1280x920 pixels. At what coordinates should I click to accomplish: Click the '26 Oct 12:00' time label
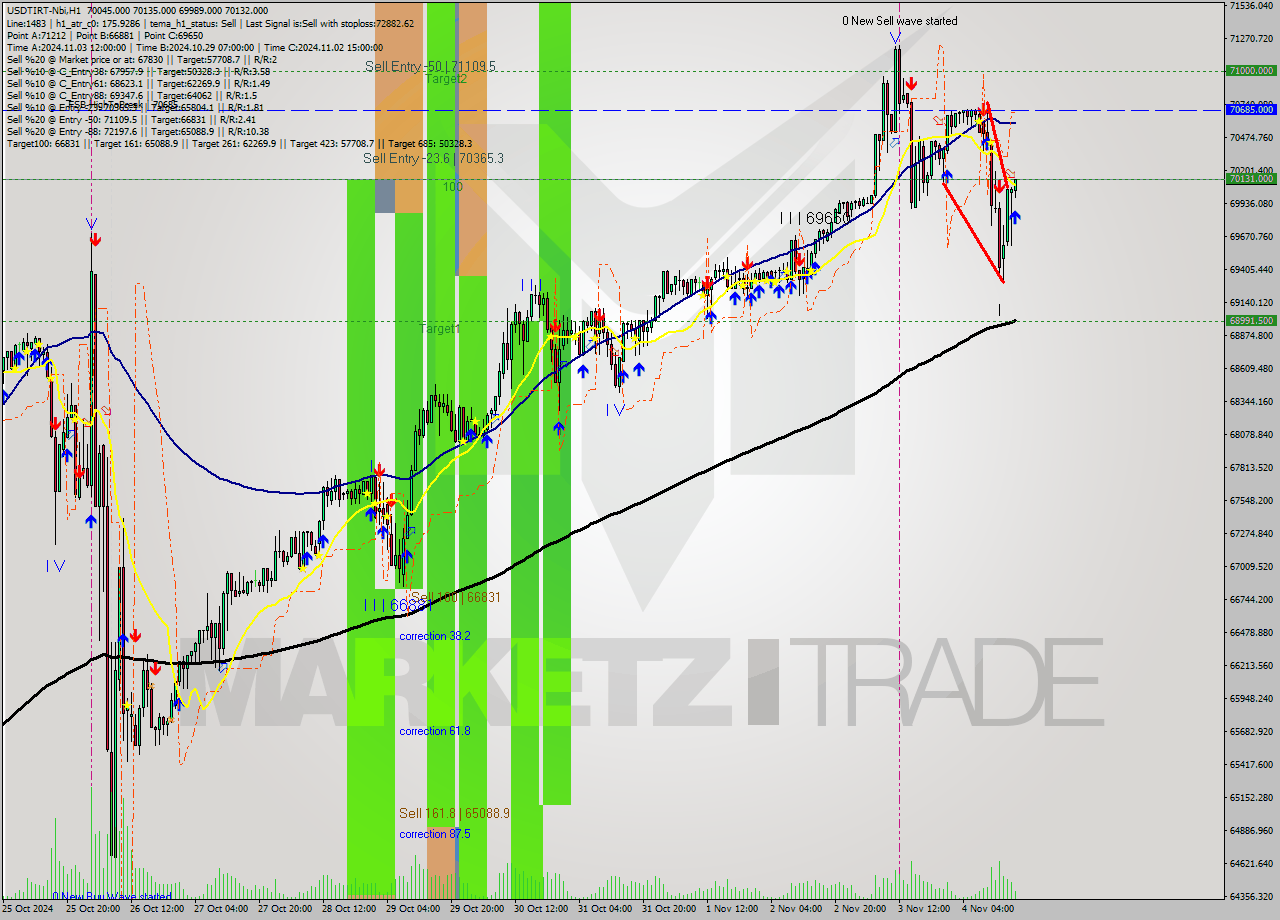[157, 909]
